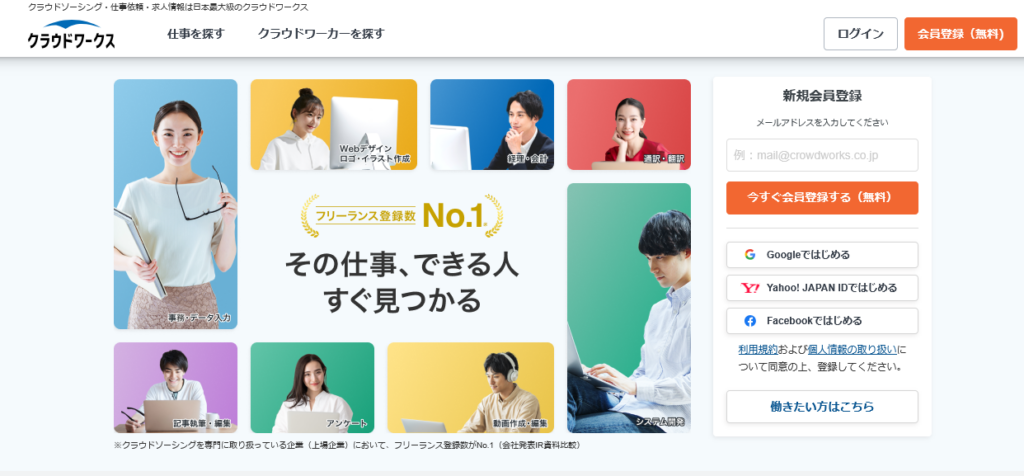Click the Google logo icon
Image resolution: width=1024 pixels, height=476 pixels.
(x=750, y=255)
